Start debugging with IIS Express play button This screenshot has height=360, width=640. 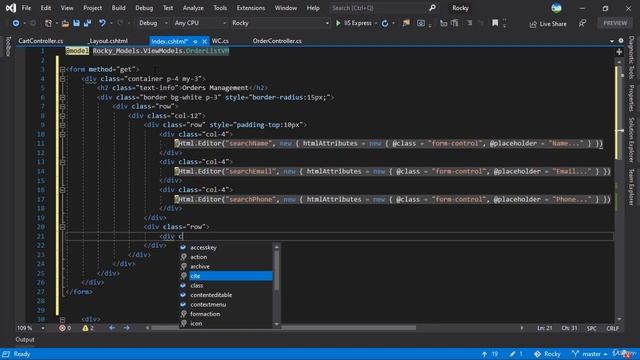tap(353, 23)
